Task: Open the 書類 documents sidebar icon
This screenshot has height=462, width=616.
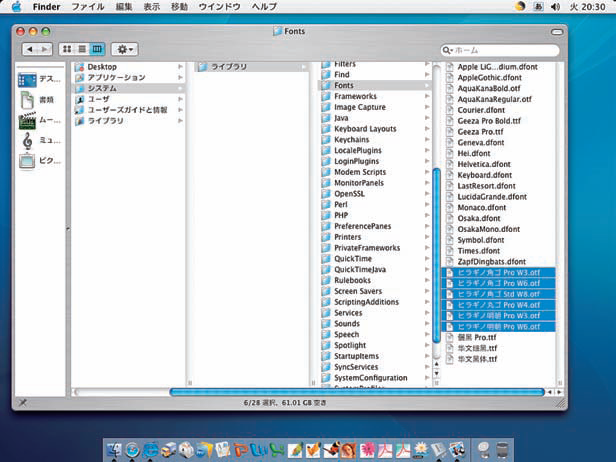Action: tap(27, 100)
